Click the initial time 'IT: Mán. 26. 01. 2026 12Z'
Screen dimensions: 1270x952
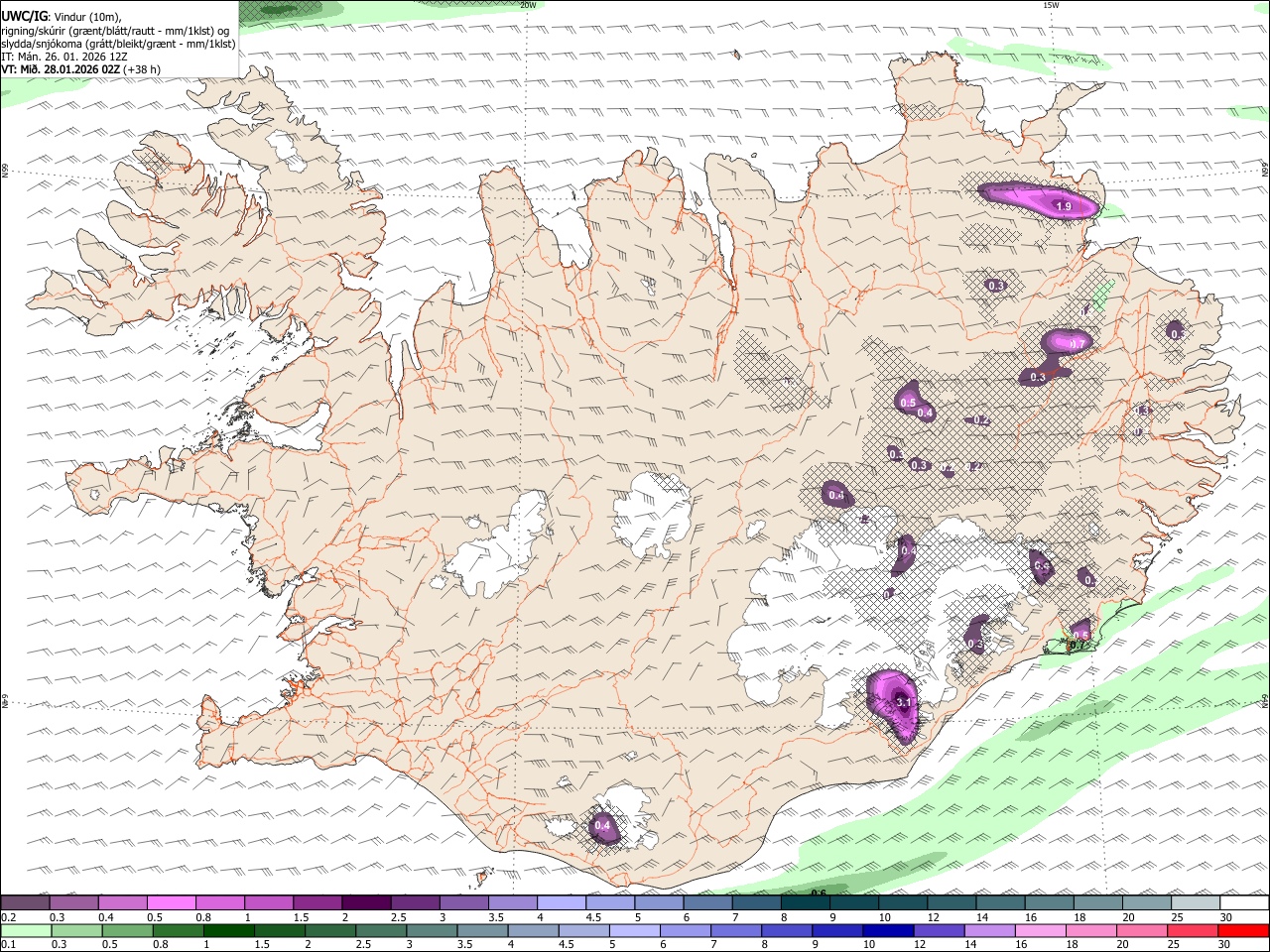[x=64, y=57]
